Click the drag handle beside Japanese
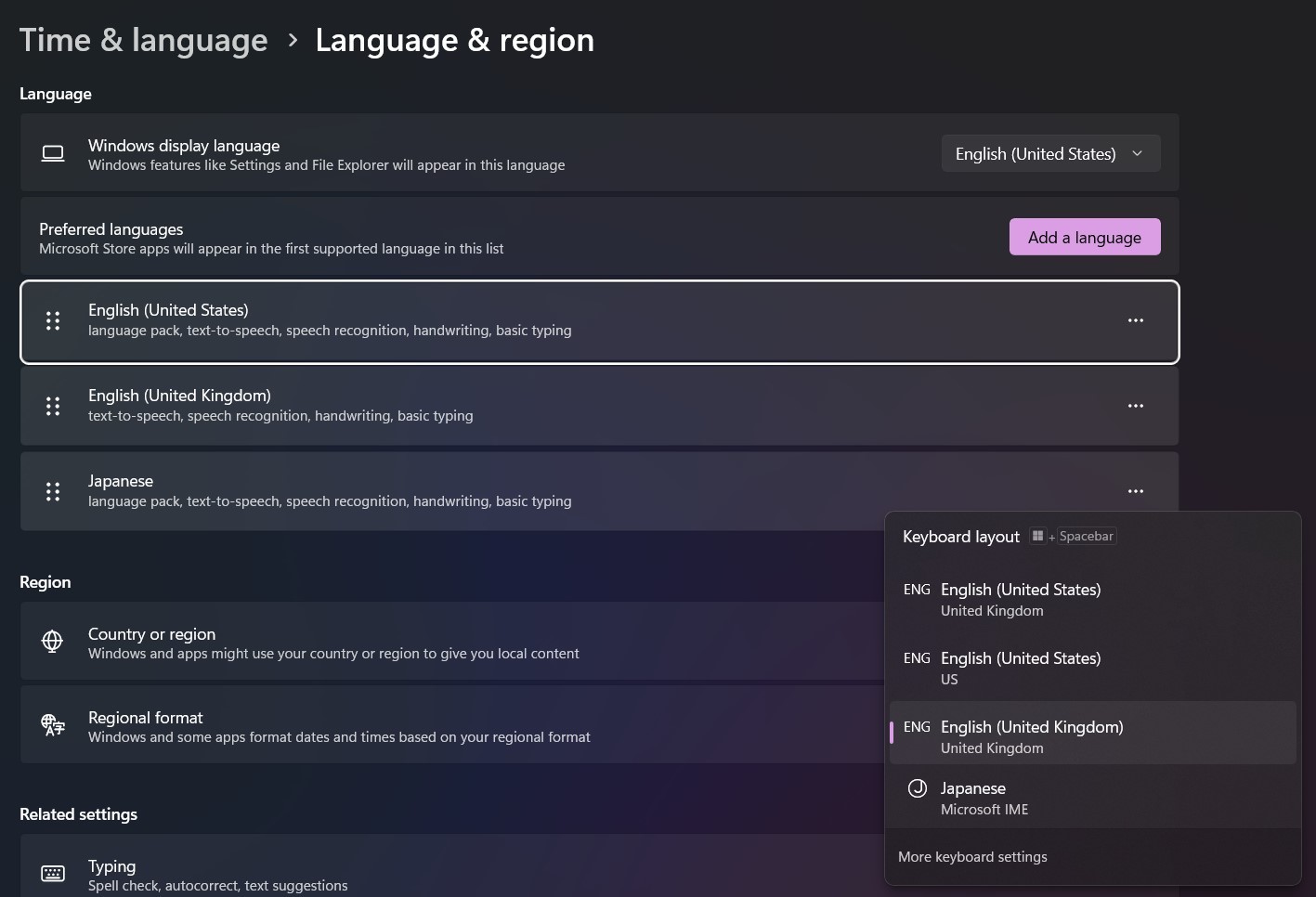 (53, 491)
